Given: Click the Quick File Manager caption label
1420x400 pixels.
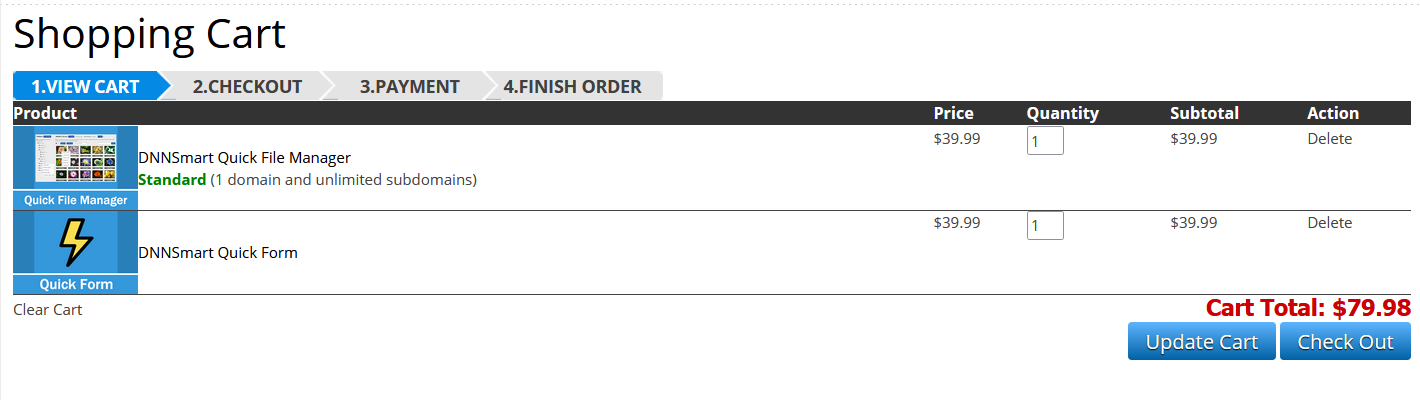Looking at the screenshot, I should click(75, 200).
